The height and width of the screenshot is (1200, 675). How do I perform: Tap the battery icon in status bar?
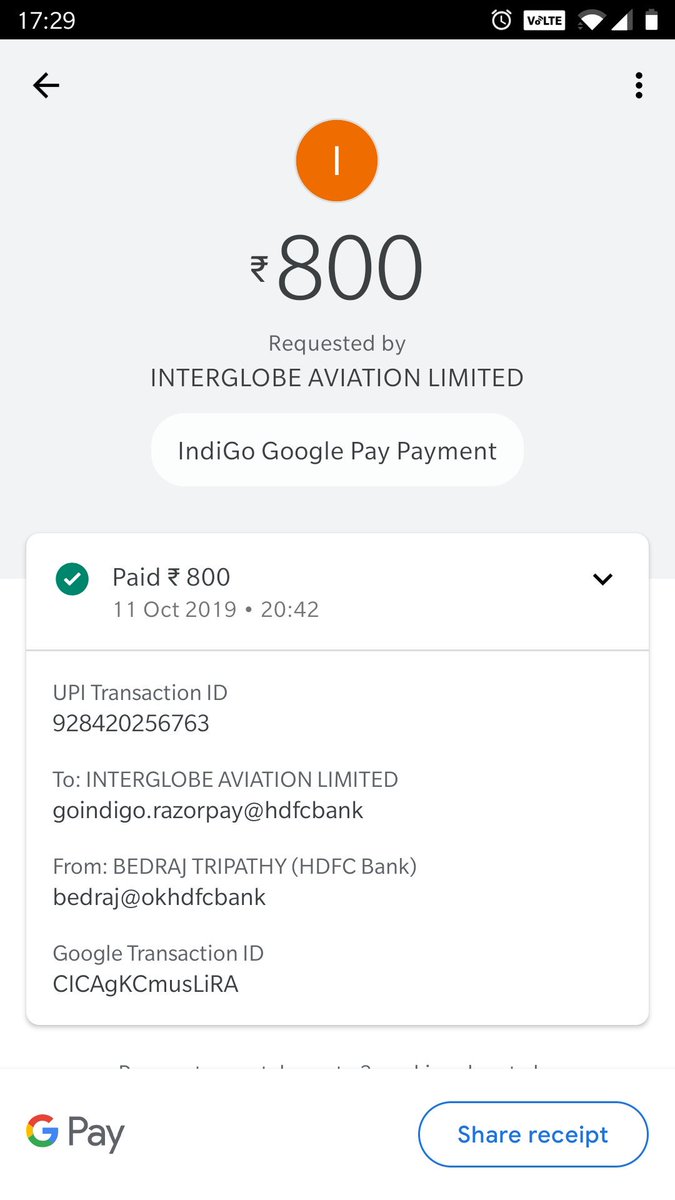point(651,20)
